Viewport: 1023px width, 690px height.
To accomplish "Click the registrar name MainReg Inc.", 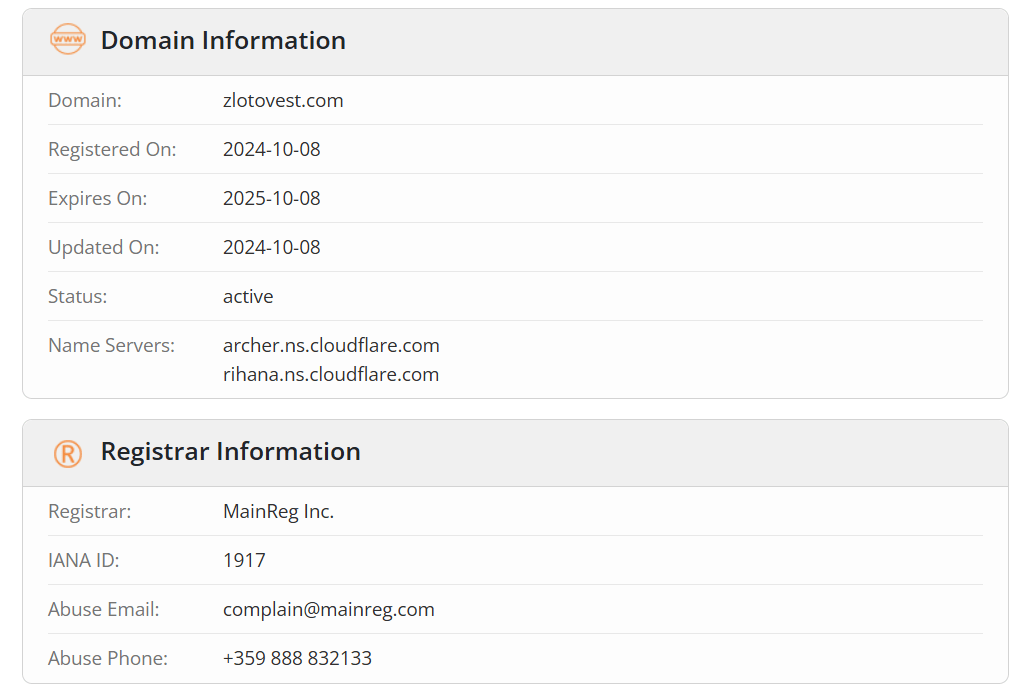I will [279, 511].
